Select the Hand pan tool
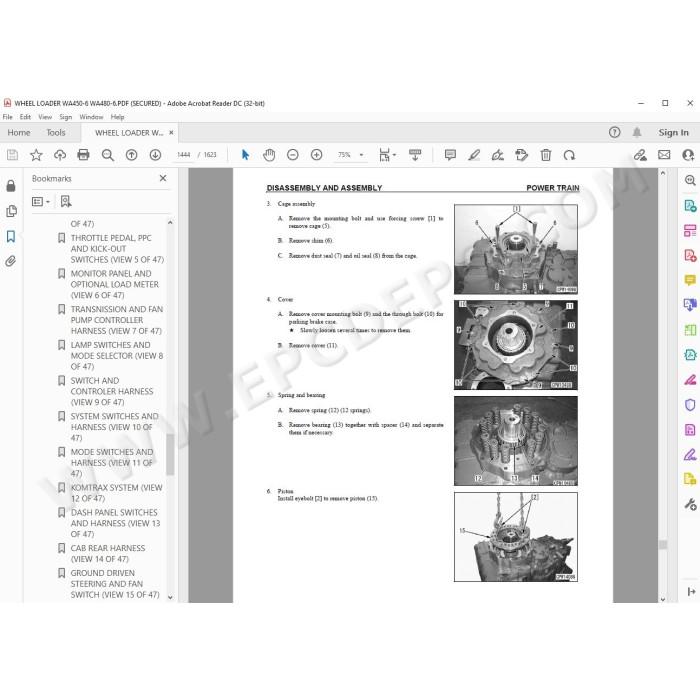 pos(269,155)
